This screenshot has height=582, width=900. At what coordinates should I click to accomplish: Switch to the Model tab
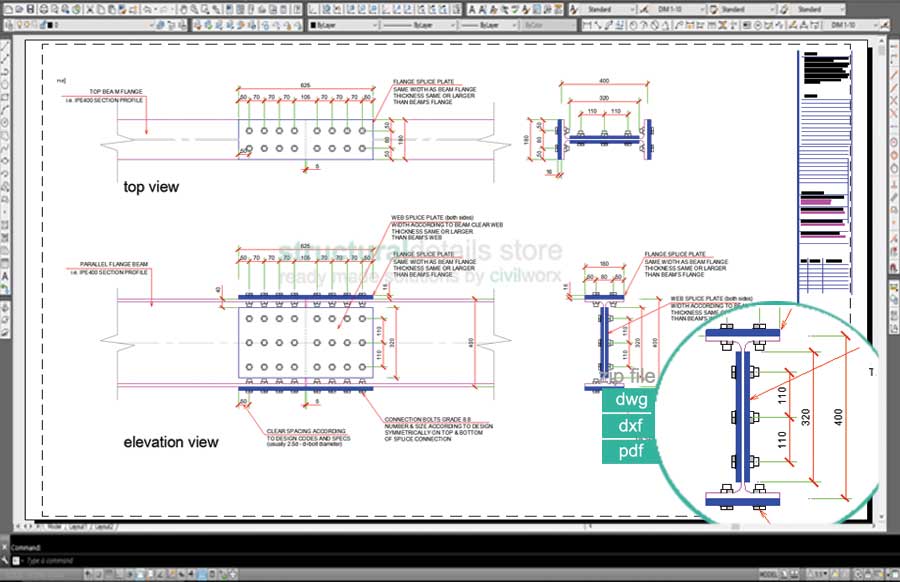point(54,526)
